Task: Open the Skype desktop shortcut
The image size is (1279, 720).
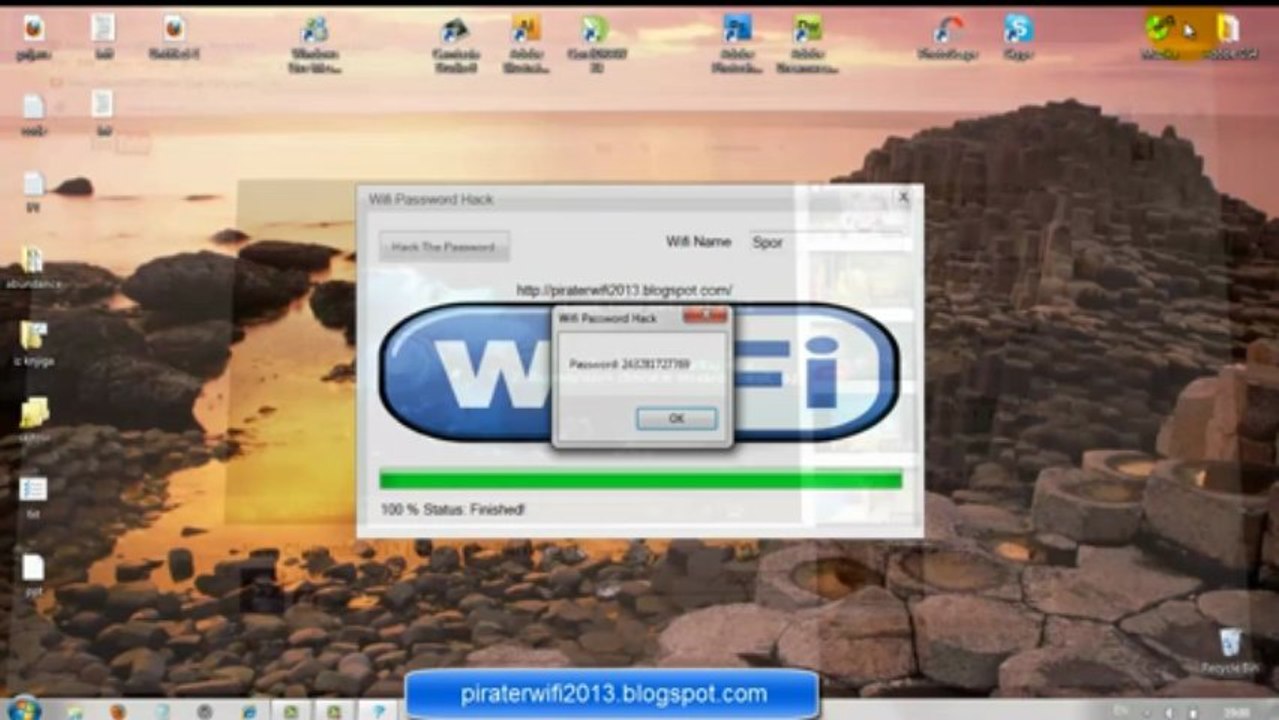Action: click(1018, 35)
